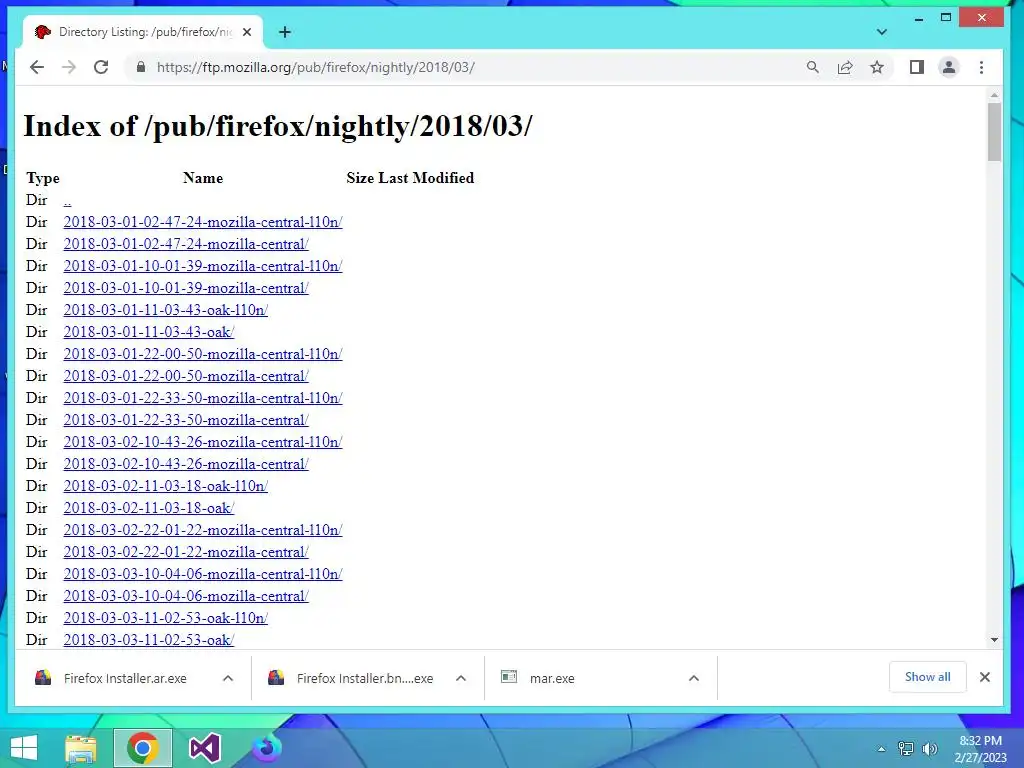Open Chrome's three-dot menu

[981, 67]
